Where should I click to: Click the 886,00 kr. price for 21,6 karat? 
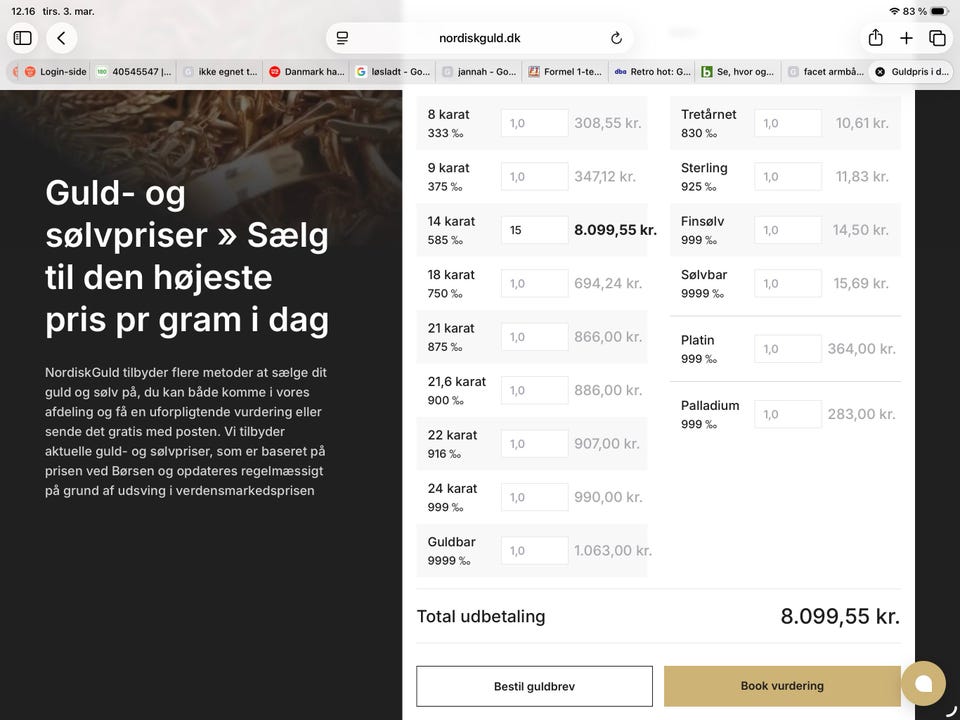pyautogui.click(x=608, y=390)
